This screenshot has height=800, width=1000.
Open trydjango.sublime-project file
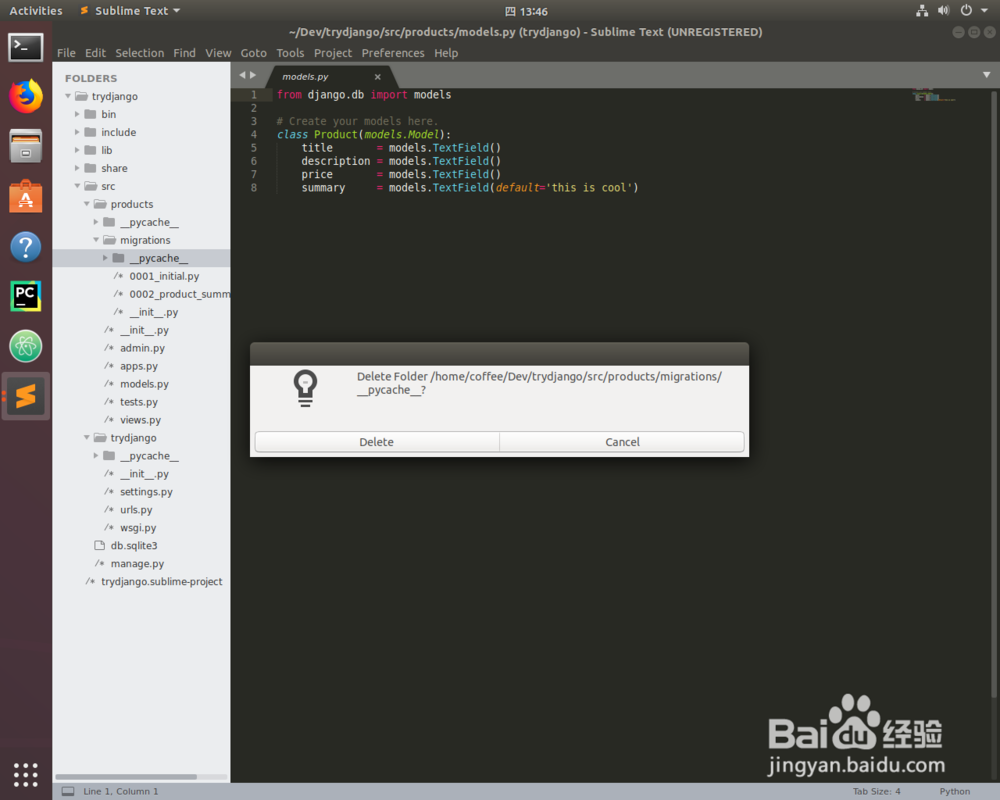click(161, 581)
